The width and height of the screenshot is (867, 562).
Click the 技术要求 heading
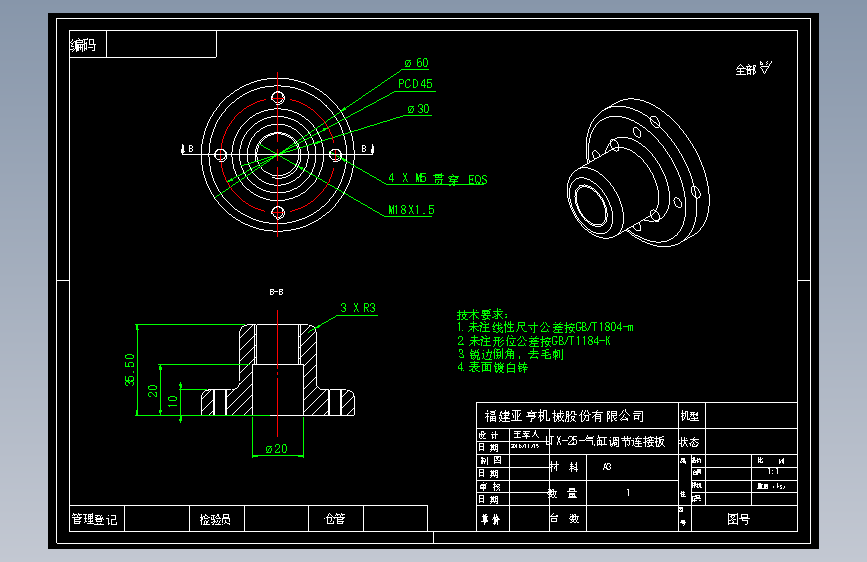(482, 315)
